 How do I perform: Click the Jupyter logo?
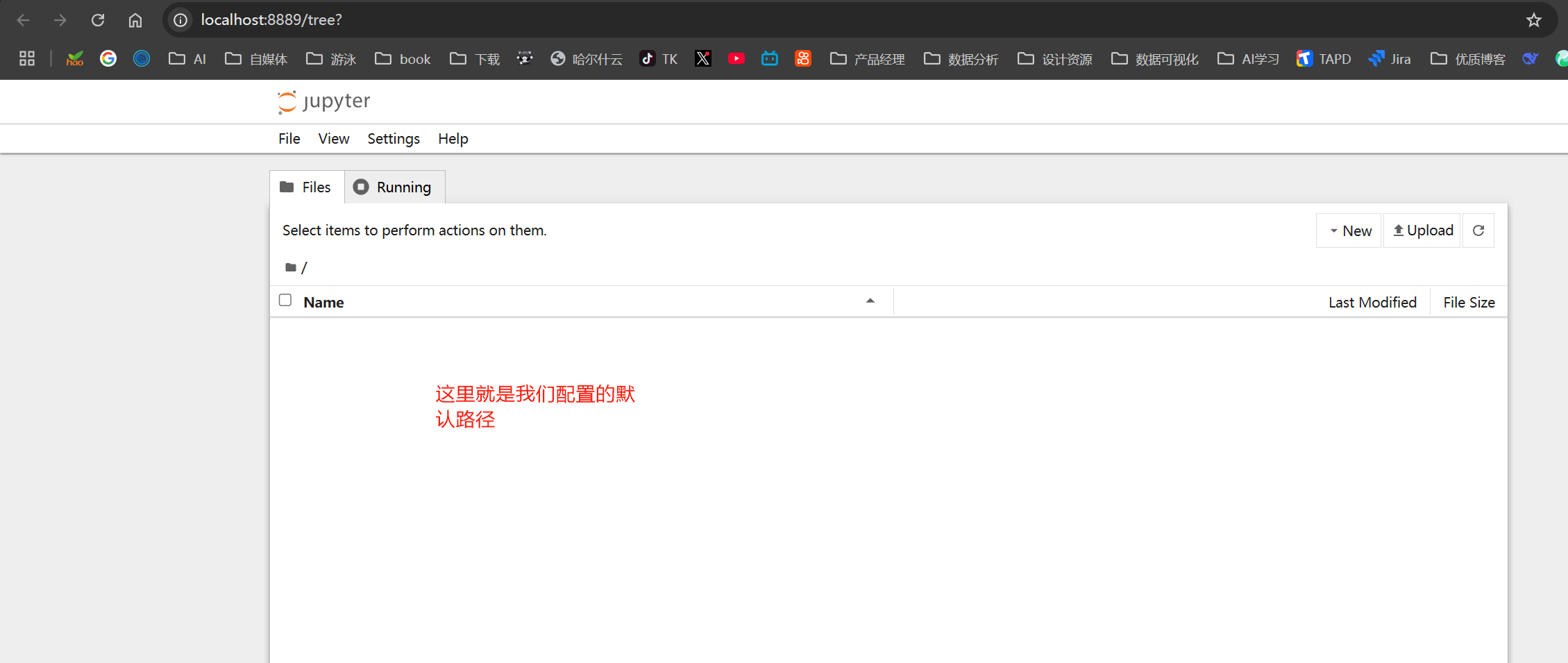[x=323, y=101]
